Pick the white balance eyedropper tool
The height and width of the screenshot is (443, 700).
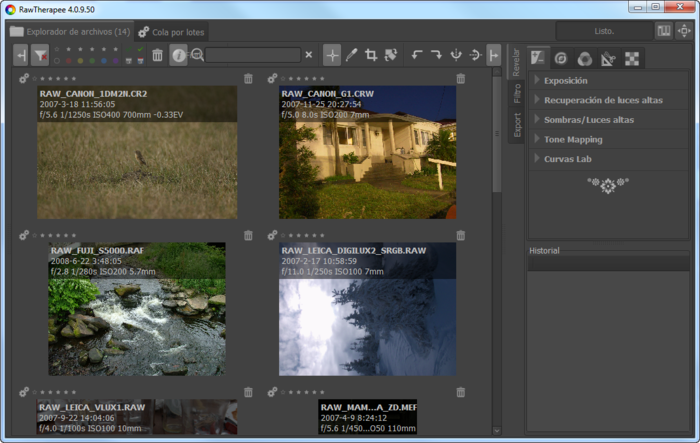coord(351,55)
